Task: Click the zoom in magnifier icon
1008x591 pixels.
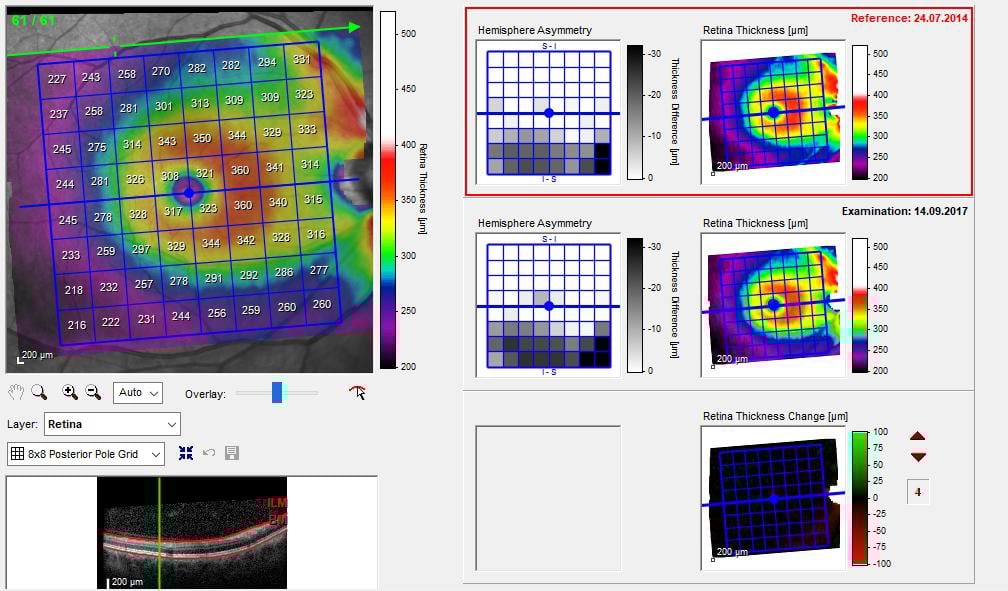Action: pyautogui.click(x=69, y=393)
